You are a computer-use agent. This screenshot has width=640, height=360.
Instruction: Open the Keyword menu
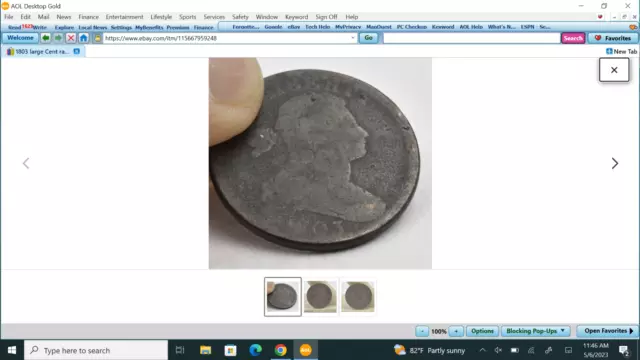point(296,17)
